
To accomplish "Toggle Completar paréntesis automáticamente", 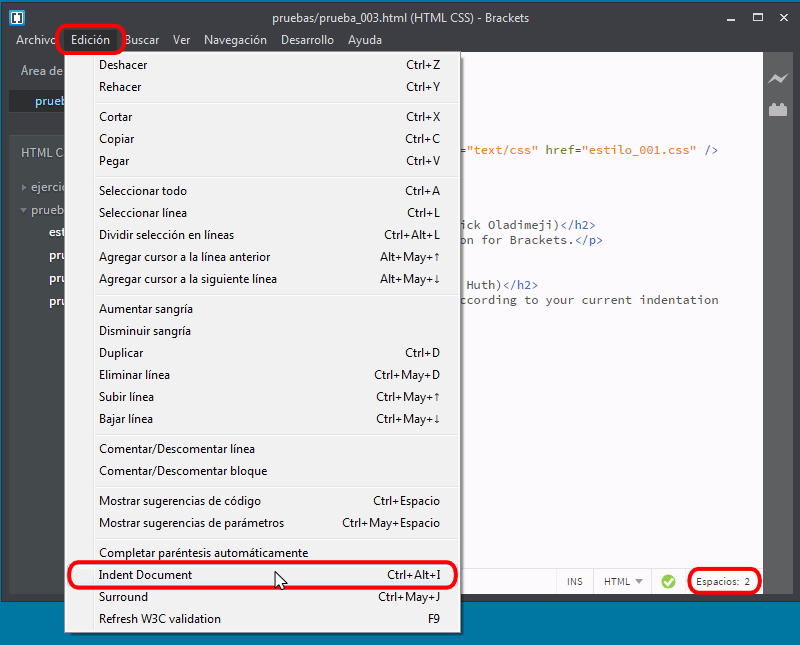I will click(x=263, y=553).
